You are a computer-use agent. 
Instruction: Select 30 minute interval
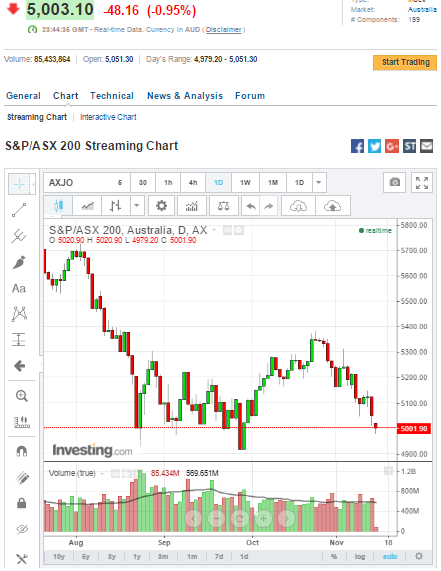point(143,182)
